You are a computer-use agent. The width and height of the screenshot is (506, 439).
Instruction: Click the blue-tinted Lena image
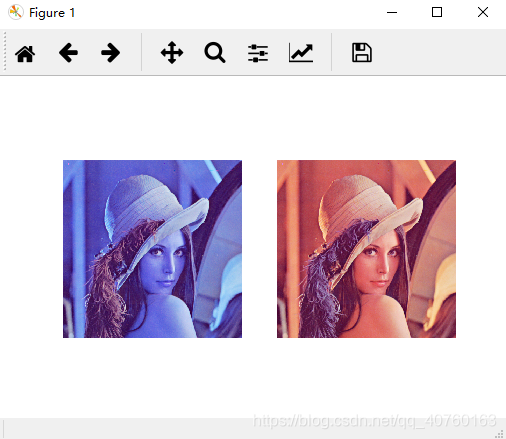coord(152,249)
